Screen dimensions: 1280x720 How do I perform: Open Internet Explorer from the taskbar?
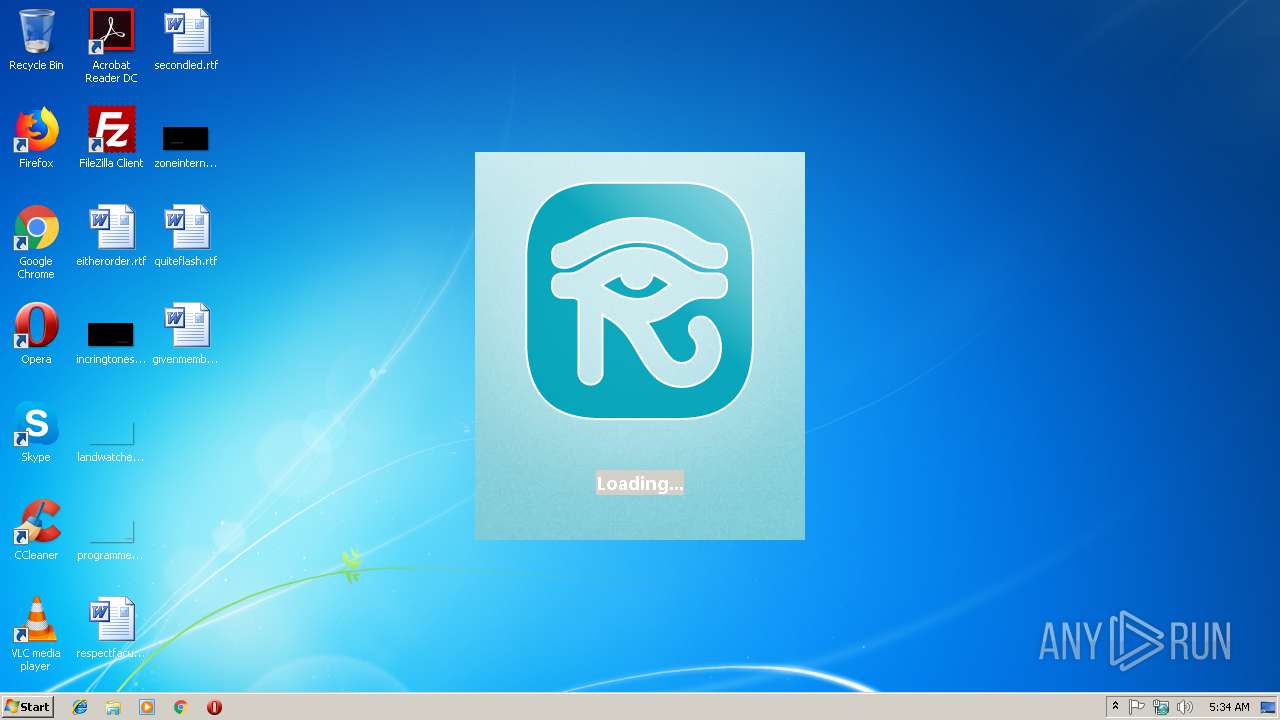click(x=80, y=707)
